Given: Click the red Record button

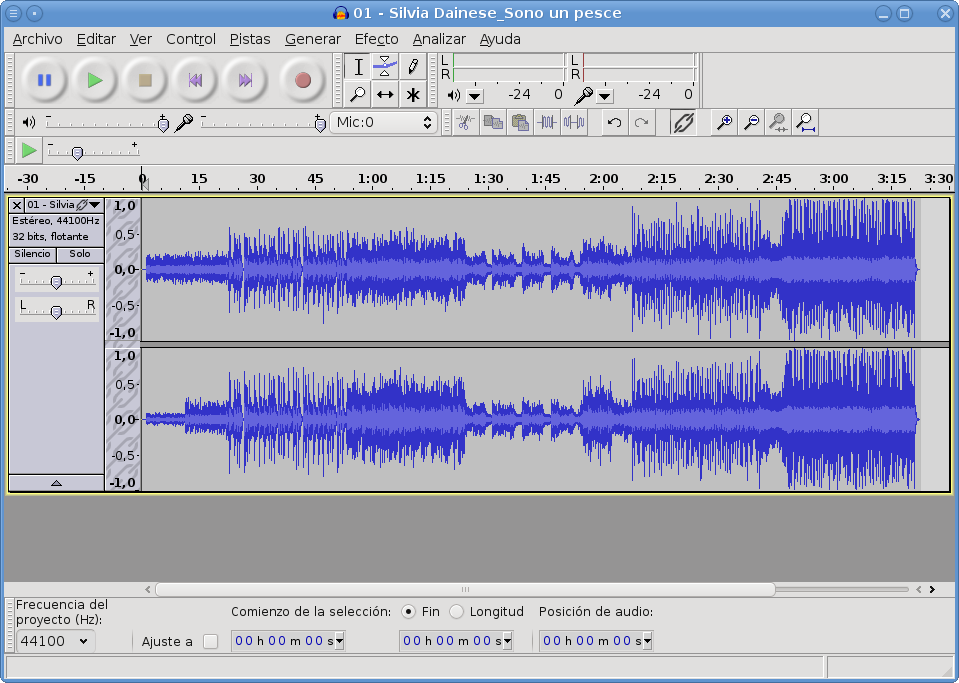Looking at the screenshot, I should click(302, 80).
